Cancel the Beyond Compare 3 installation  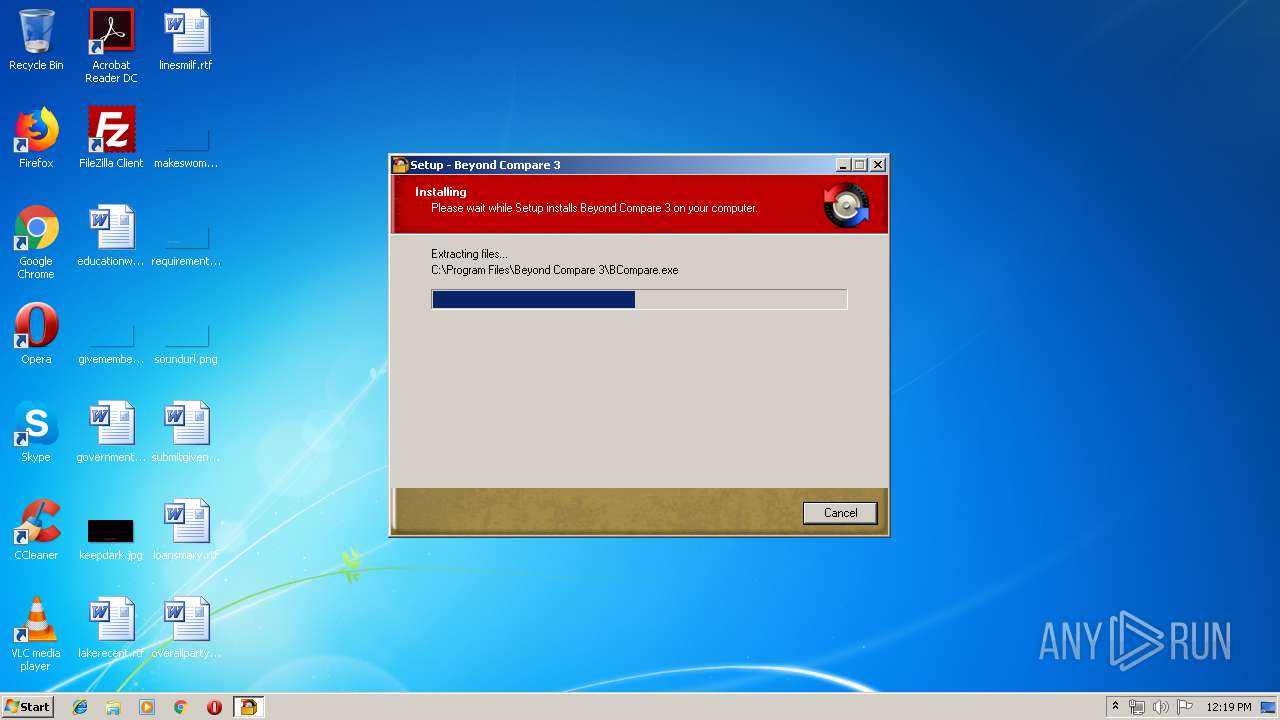point(840,513)
